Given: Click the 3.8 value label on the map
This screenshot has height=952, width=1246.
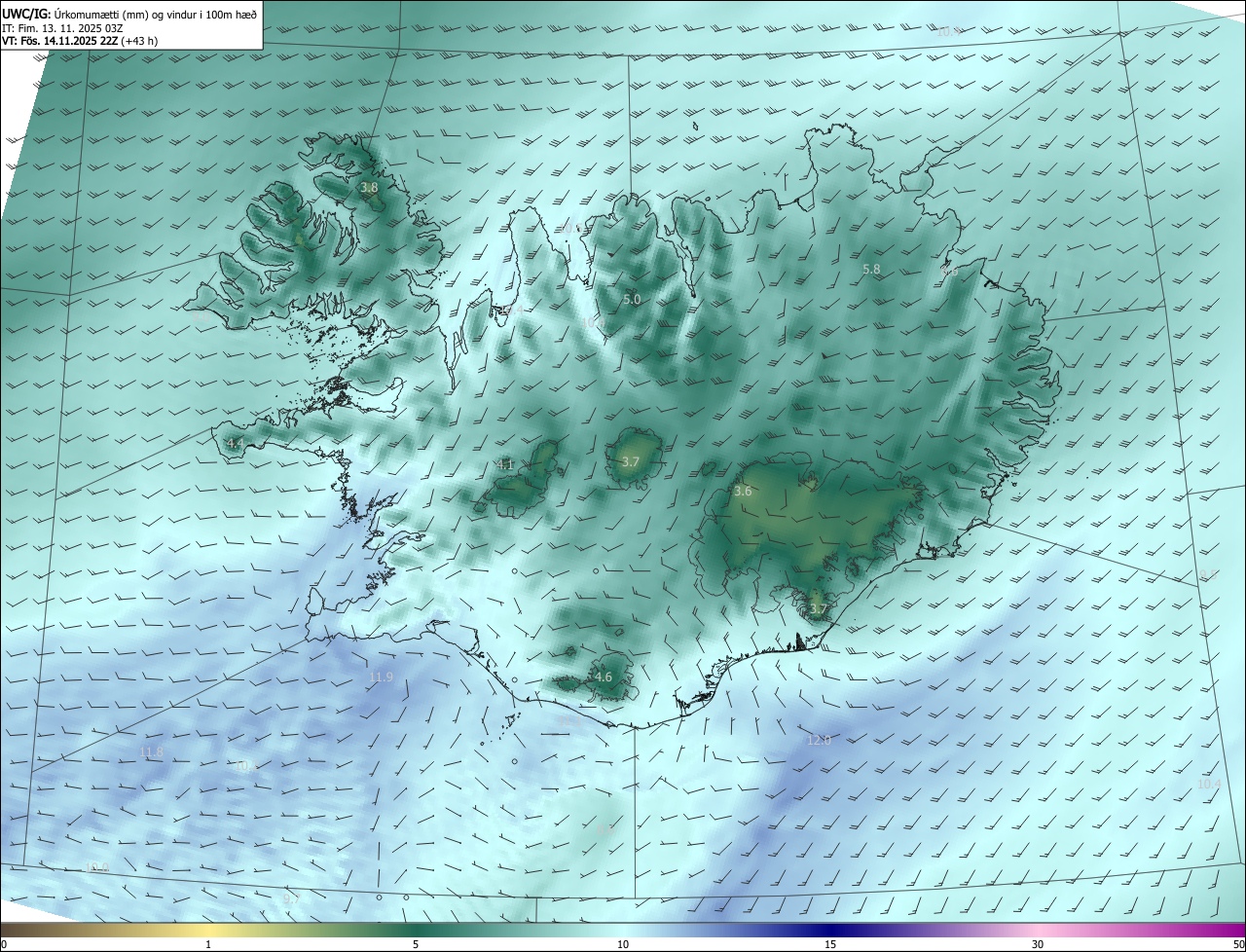Looking at the screenshot, I should click(369, 187).
